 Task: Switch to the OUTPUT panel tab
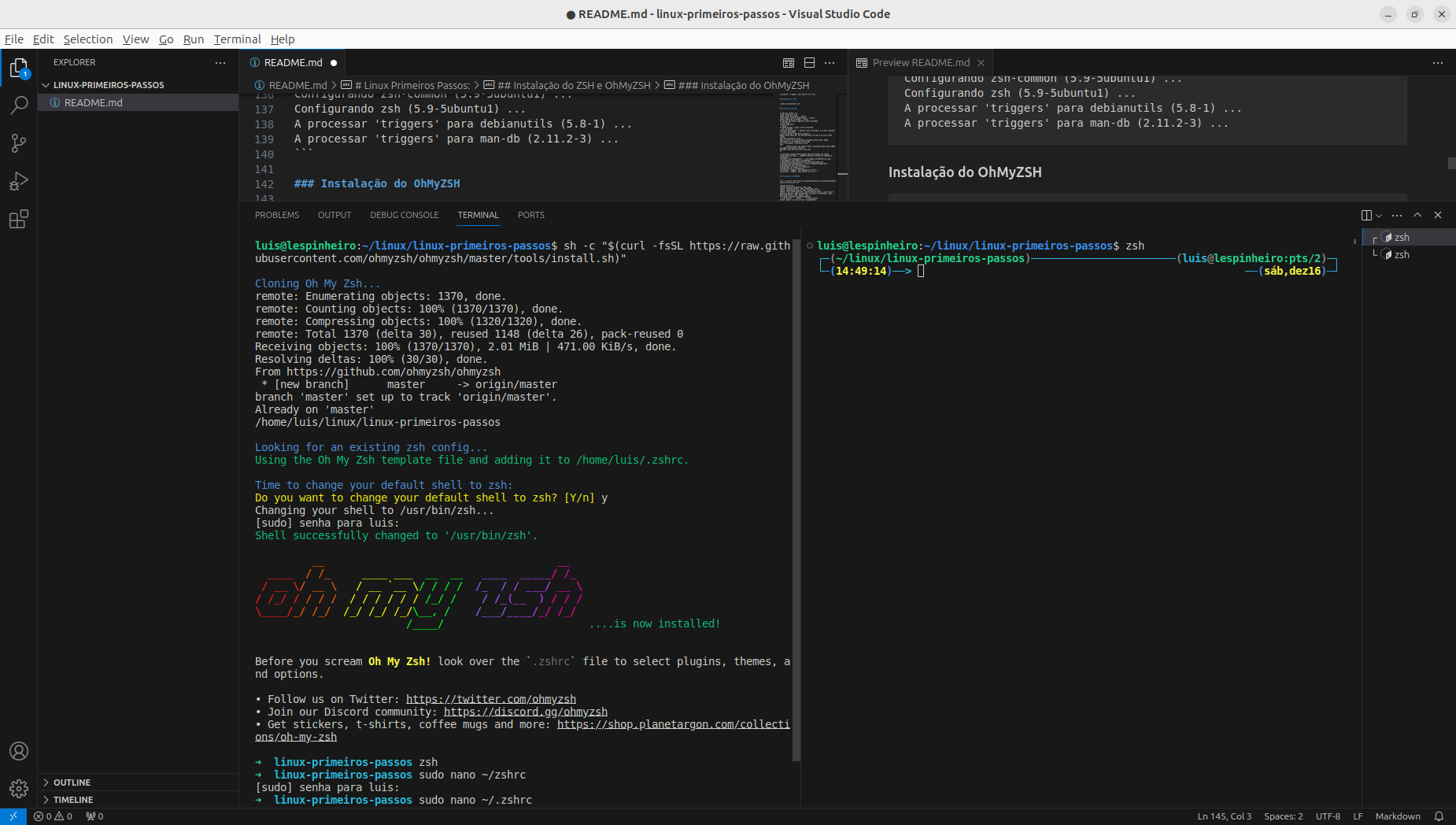pos(334,215)
